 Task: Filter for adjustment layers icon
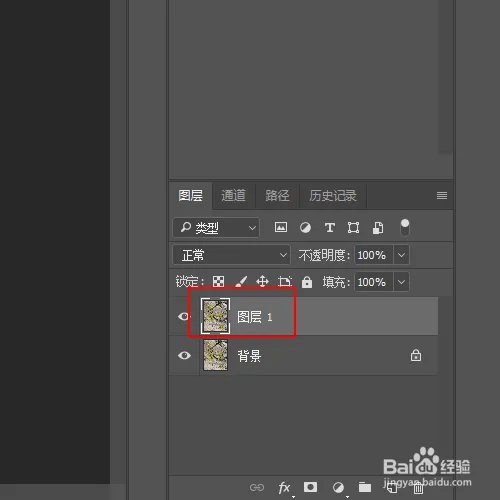[x=305, y=228]
